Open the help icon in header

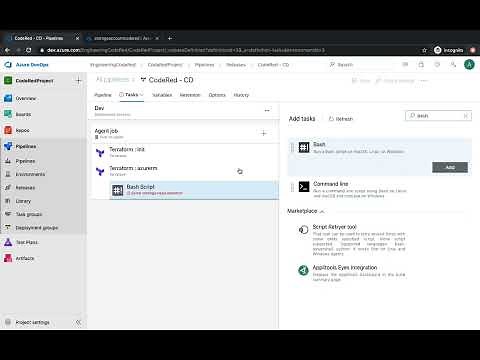pos(437,65)
